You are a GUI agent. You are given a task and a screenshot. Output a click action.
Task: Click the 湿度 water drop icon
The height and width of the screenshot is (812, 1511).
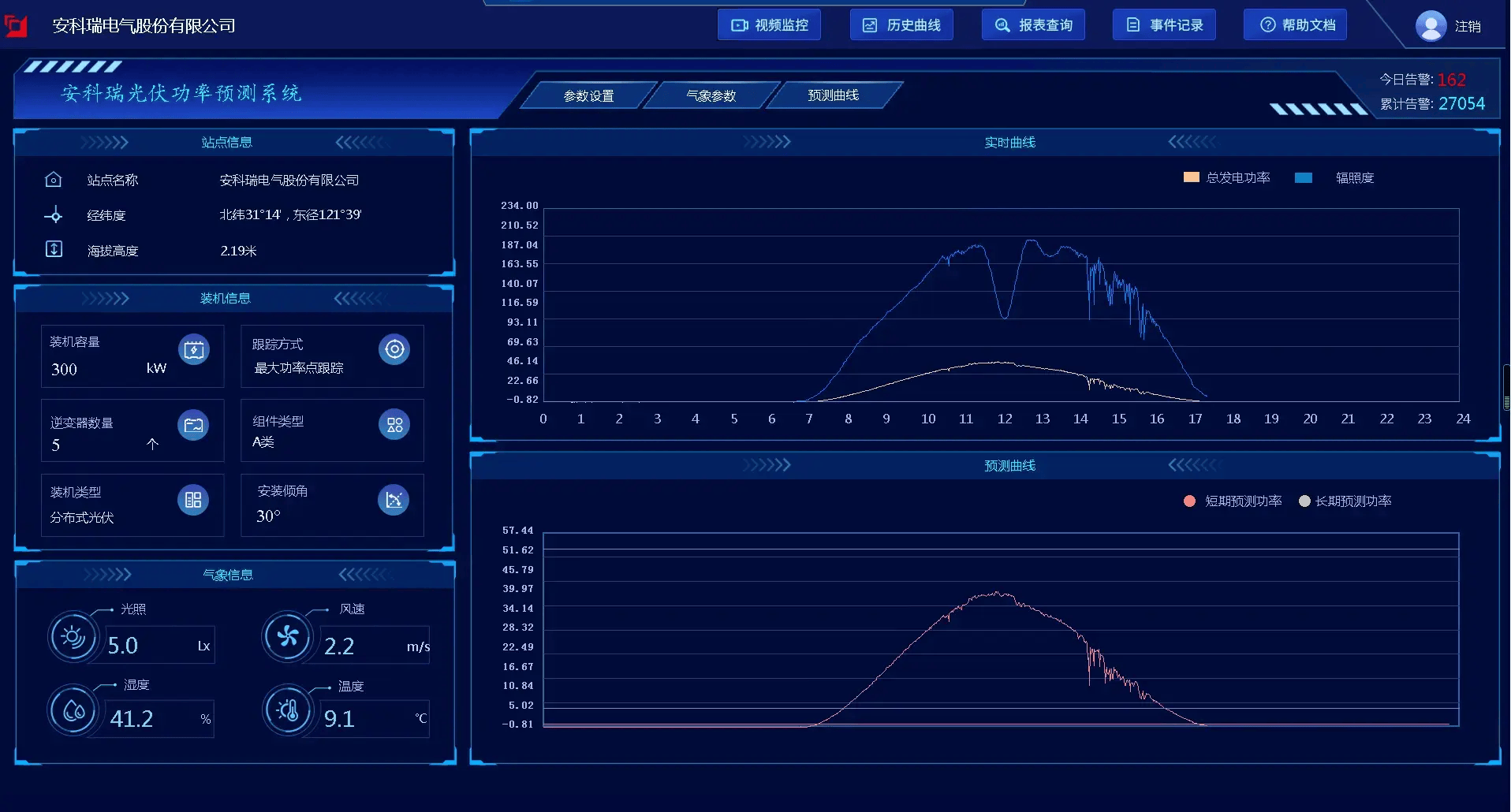click(x=73, y=710)
